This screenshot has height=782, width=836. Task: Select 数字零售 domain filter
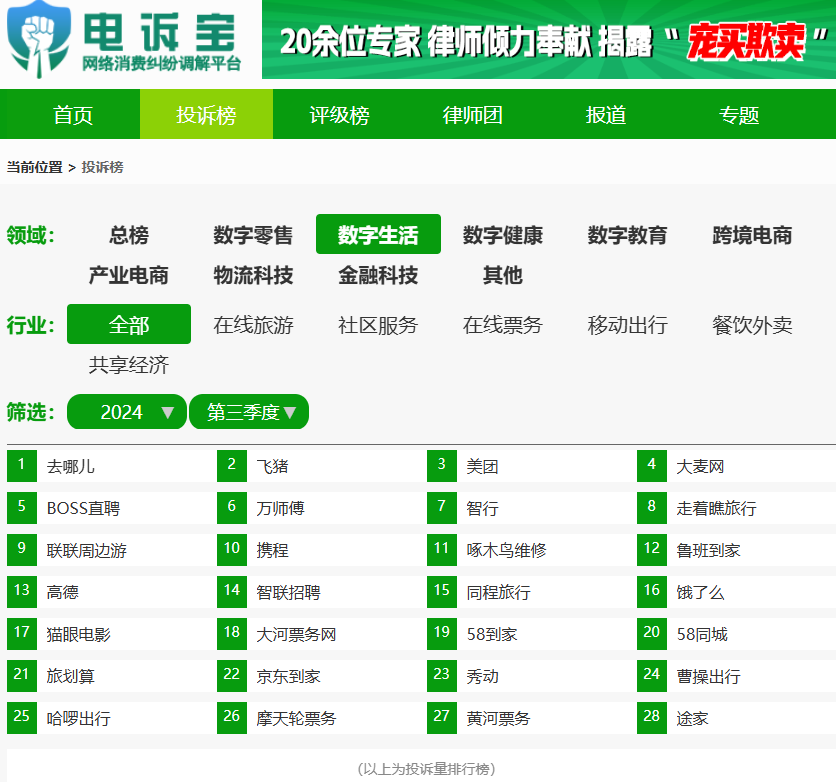click(253, 235)
